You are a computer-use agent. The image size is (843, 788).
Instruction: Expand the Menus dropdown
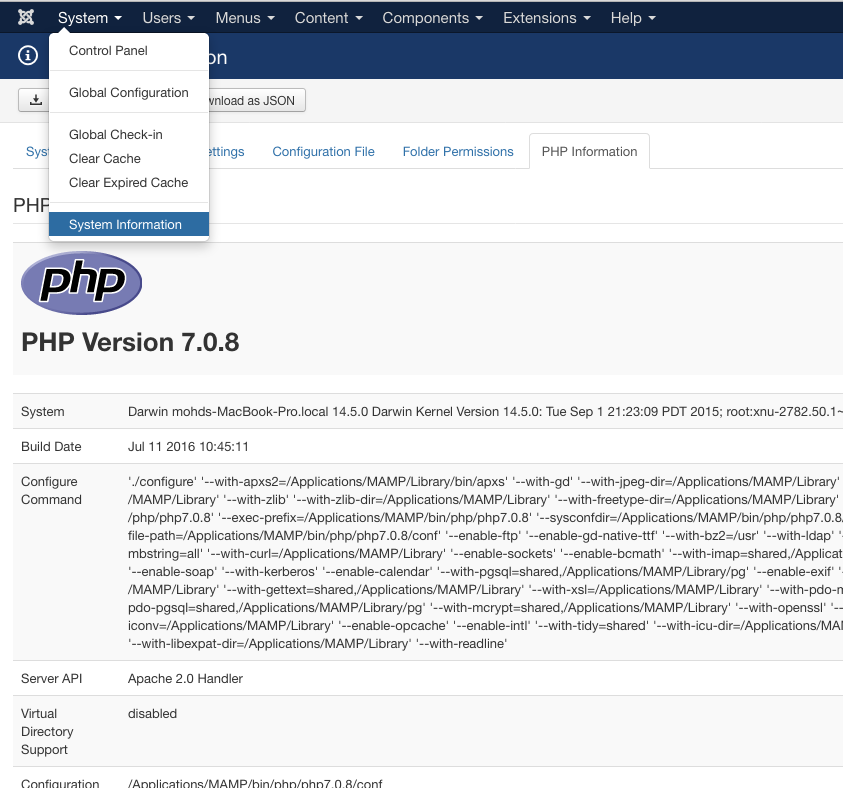[x=245, y=18]
